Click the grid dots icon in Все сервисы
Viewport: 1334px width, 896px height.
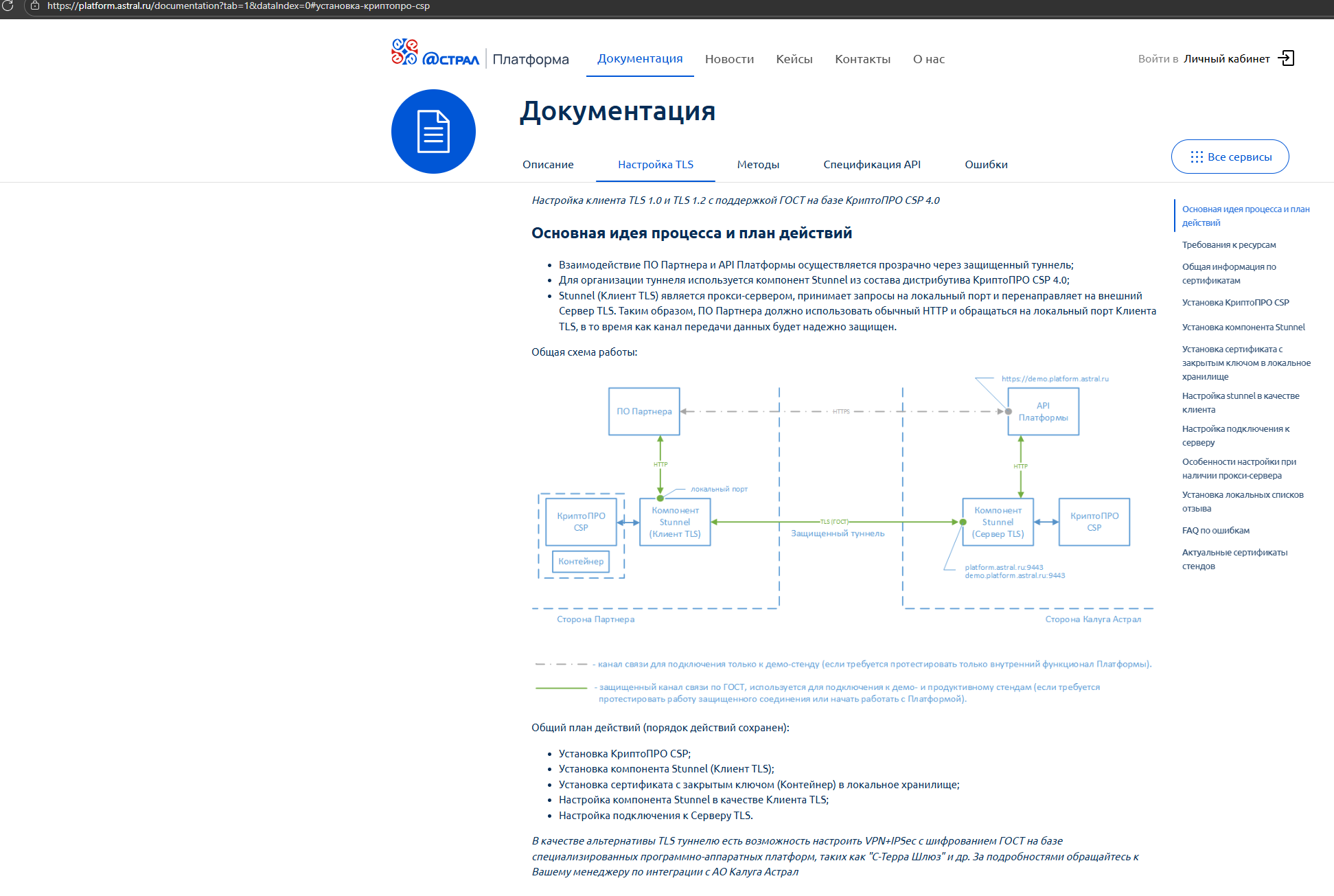(1197, 157)
